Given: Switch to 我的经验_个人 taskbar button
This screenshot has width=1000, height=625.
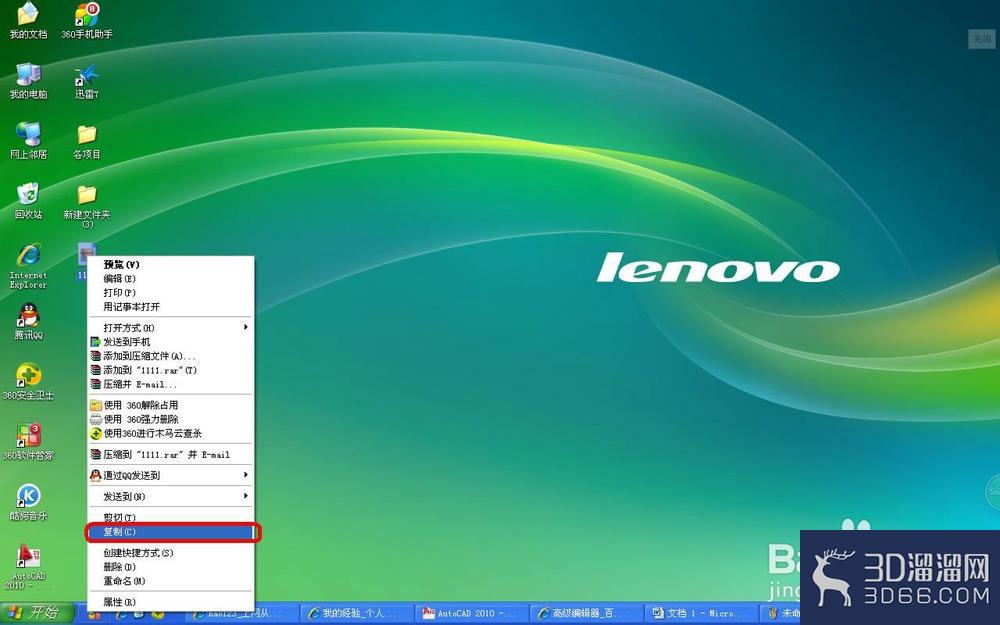Looking at the screenshot, I should [357, 614].
